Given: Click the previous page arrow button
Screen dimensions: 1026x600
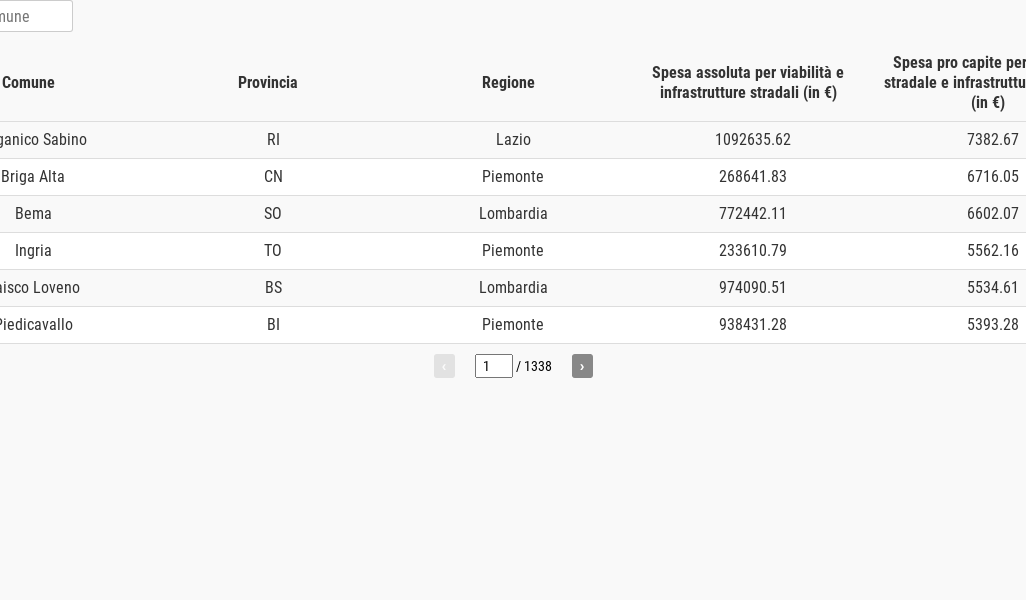Looking at the screenshot, I should point(444,366).
